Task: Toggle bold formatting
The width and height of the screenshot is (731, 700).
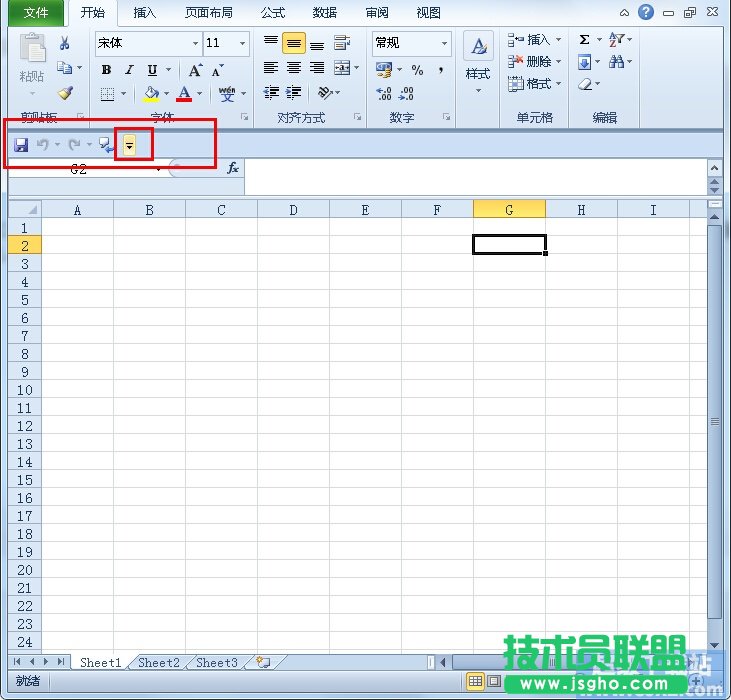Action: pyautogui.click(x=106, y=70)
